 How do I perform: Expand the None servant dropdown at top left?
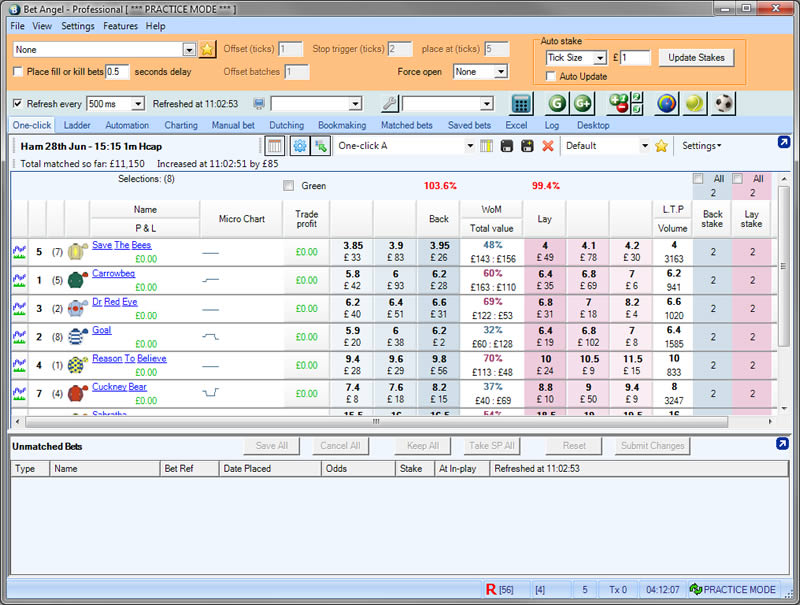tap(189, 49)
